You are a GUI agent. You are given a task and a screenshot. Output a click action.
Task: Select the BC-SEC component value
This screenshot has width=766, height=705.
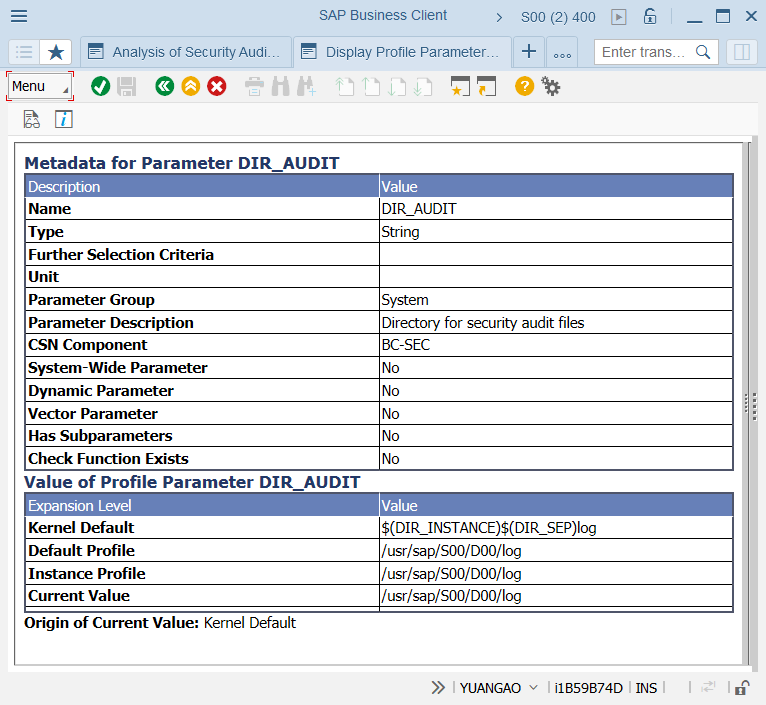coord(556,345)
